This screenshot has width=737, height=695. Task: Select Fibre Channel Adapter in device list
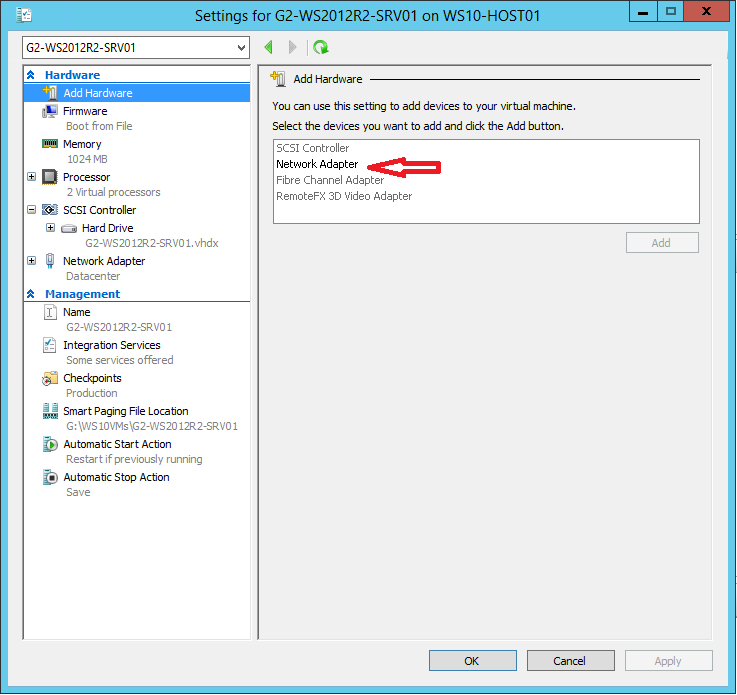tap(330, 180)
